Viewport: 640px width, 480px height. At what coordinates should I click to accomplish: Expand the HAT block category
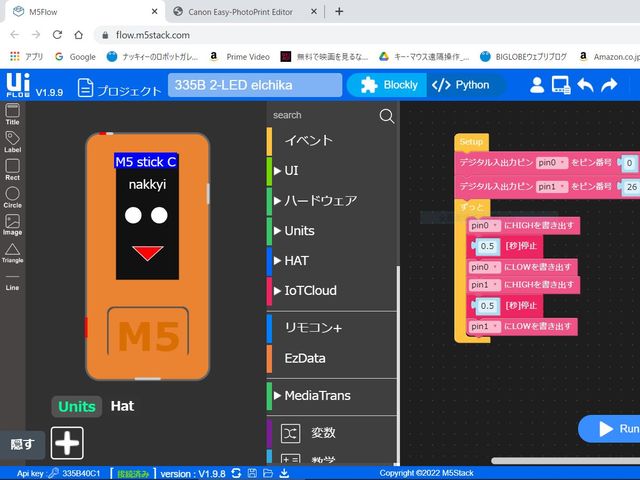[331, 260]
